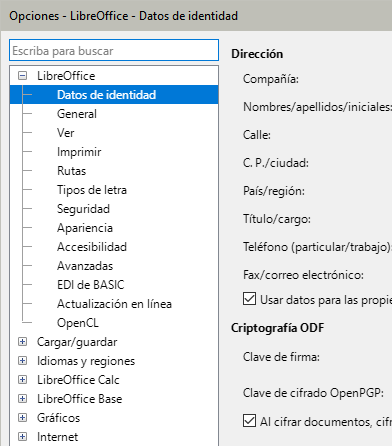The width and height of the screenshot is (392, 446).
Task: Click the Calle: label
Action: [x=257, y=135]
